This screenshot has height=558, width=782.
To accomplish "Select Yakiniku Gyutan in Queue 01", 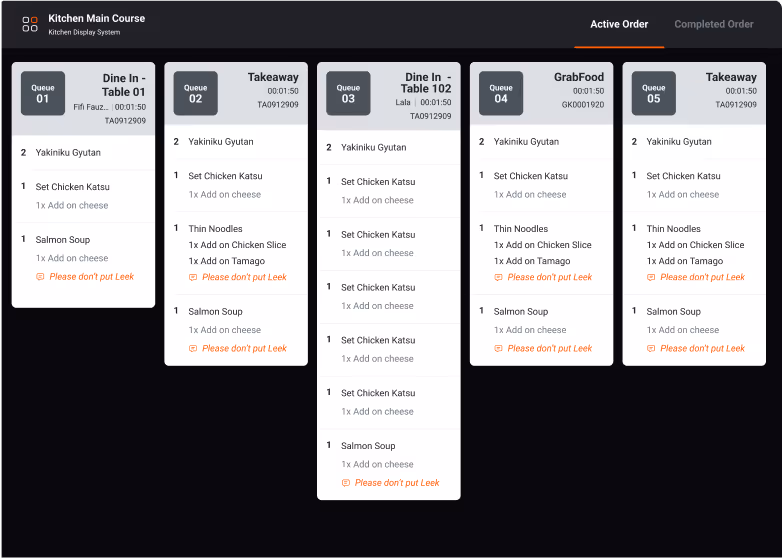I will click(x=68, y=153).
